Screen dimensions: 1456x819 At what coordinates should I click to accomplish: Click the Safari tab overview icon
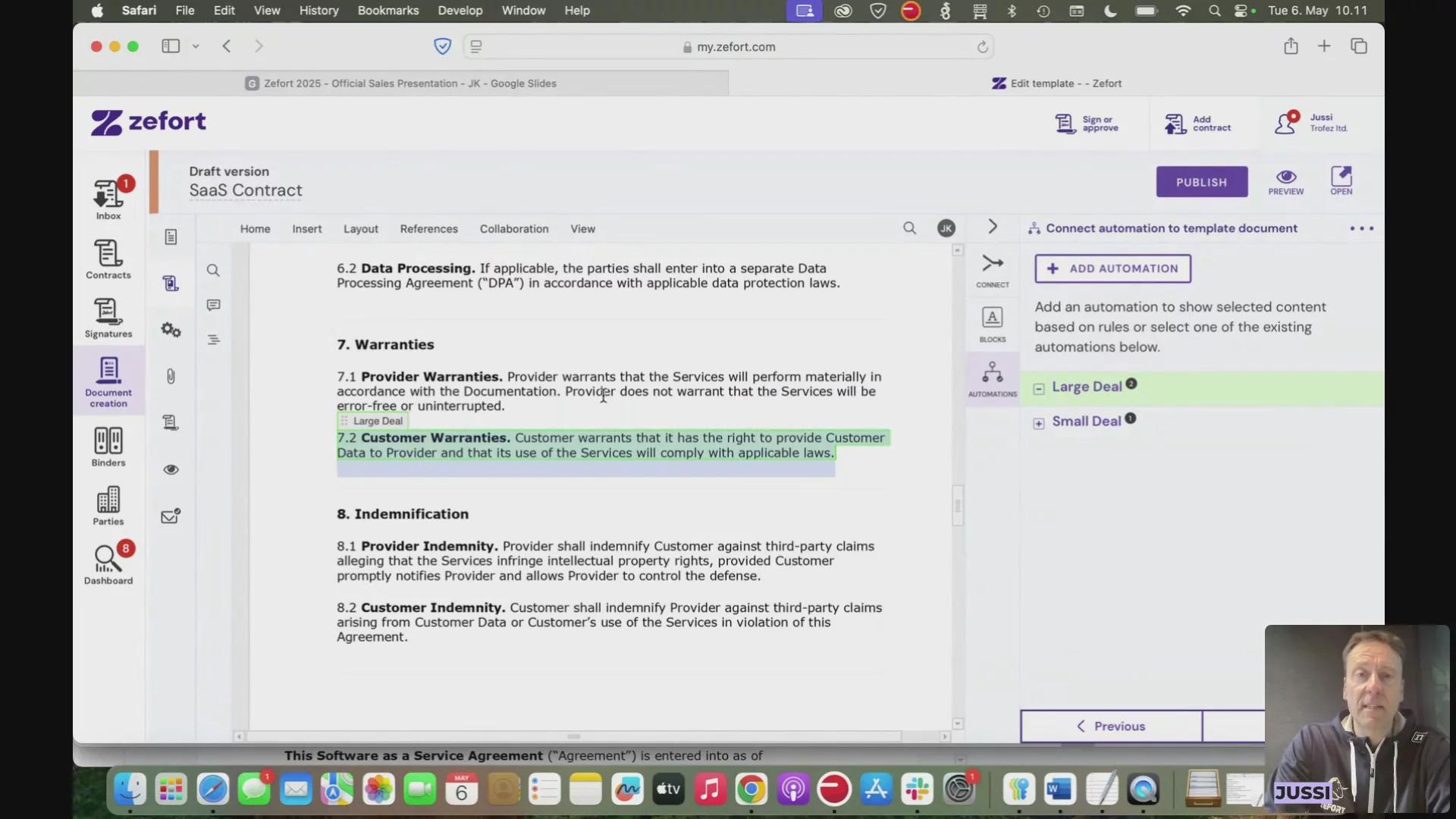coord(1358,46)
